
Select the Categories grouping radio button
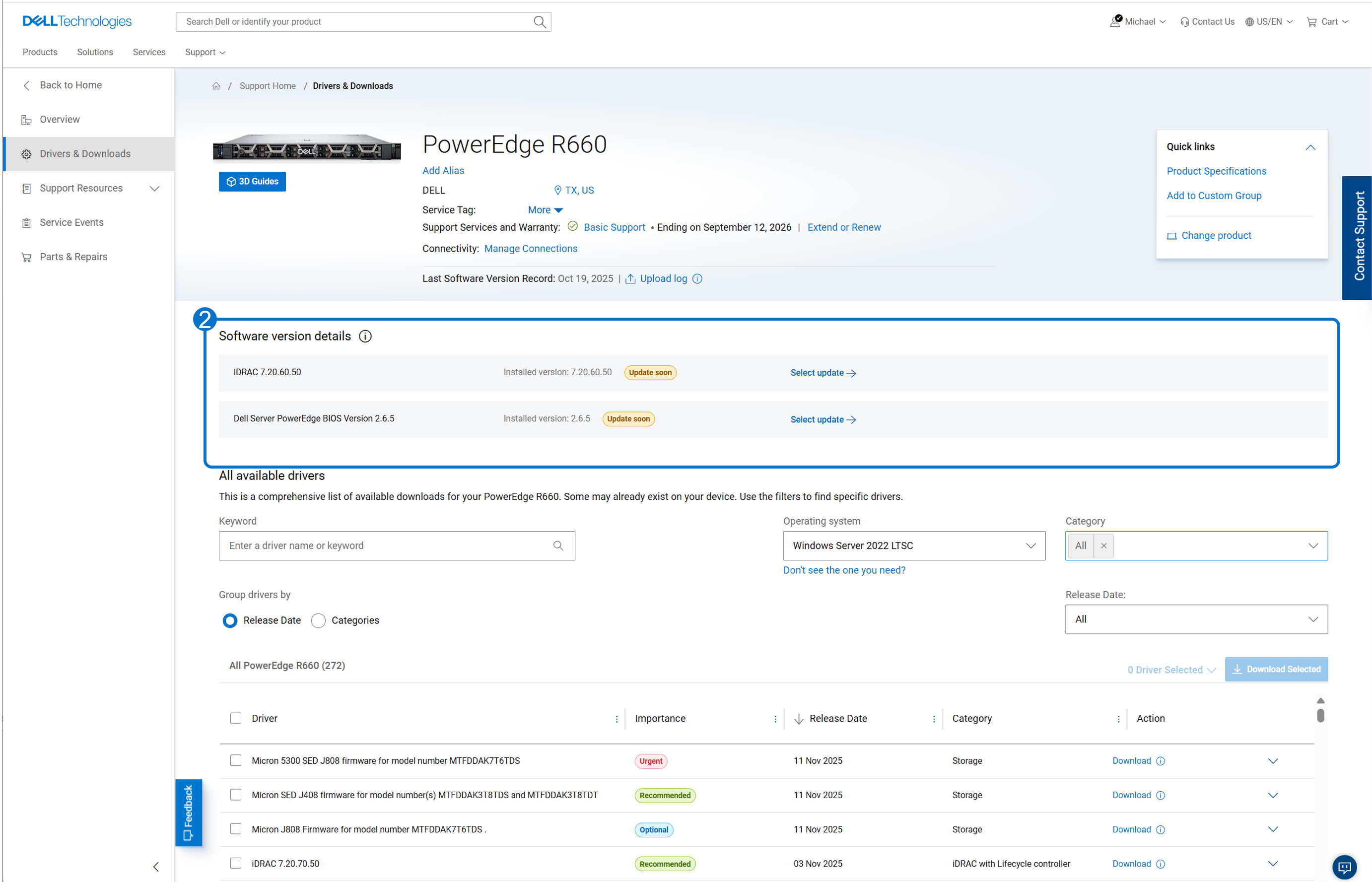tap(318, 620)
